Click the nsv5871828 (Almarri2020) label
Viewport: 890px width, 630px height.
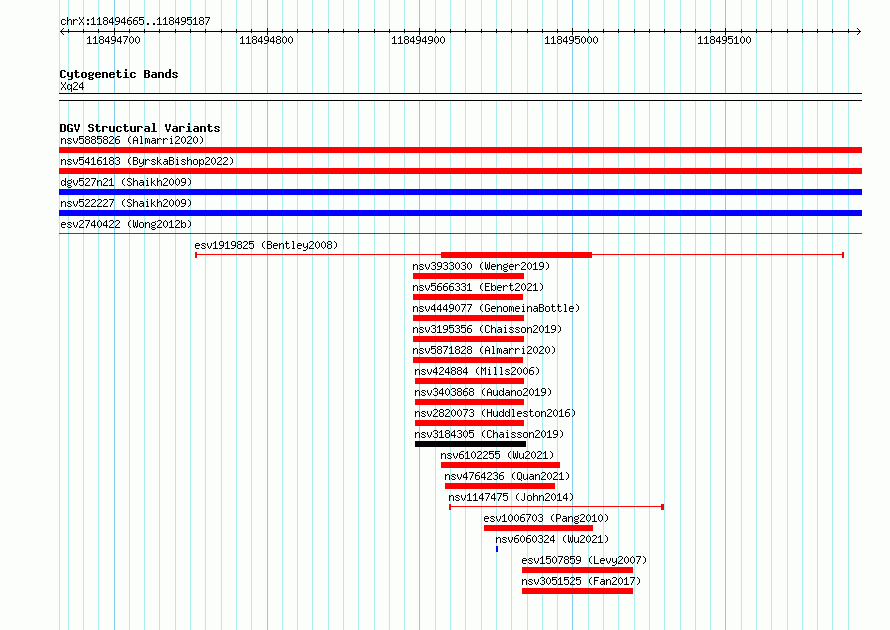pyautogui.click(x=484, y=350)
